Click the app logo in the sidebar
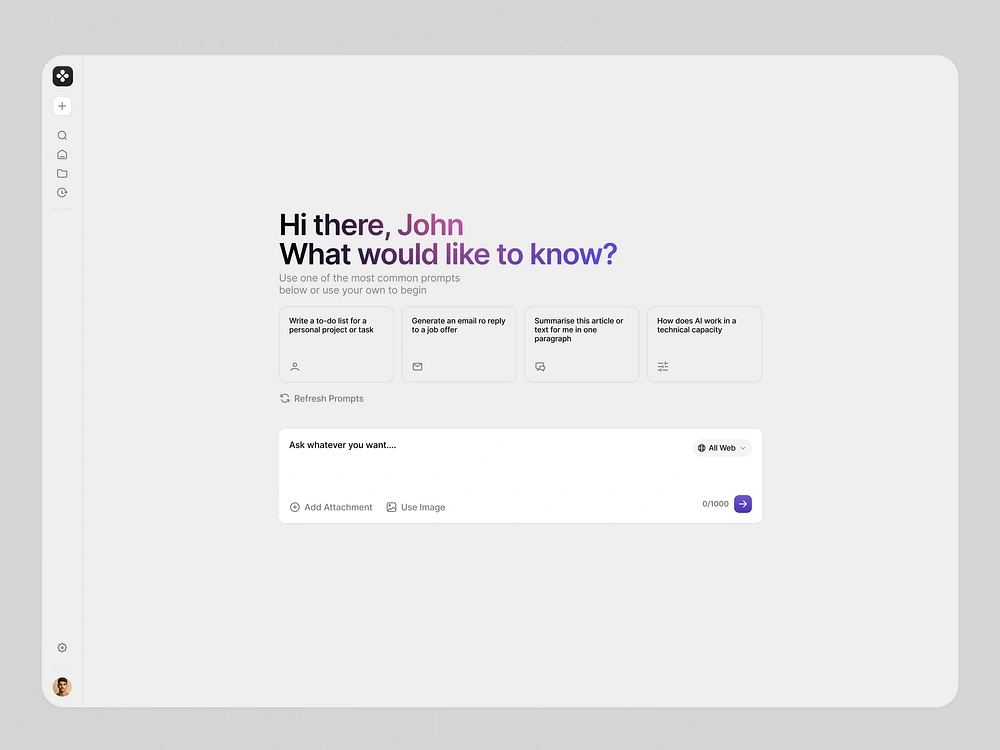 62,76
